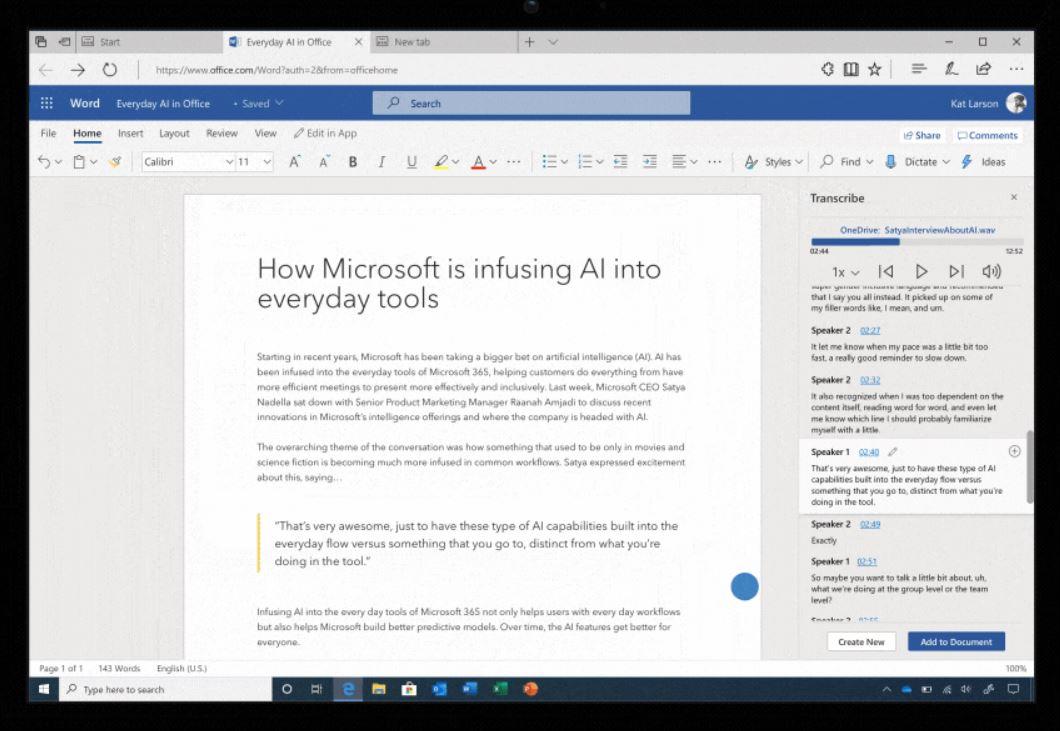This screenshot has width=1060, height=731.
Task: Open the Review ribbon tab
Action: pyautogui.click(x=221, y=133)
